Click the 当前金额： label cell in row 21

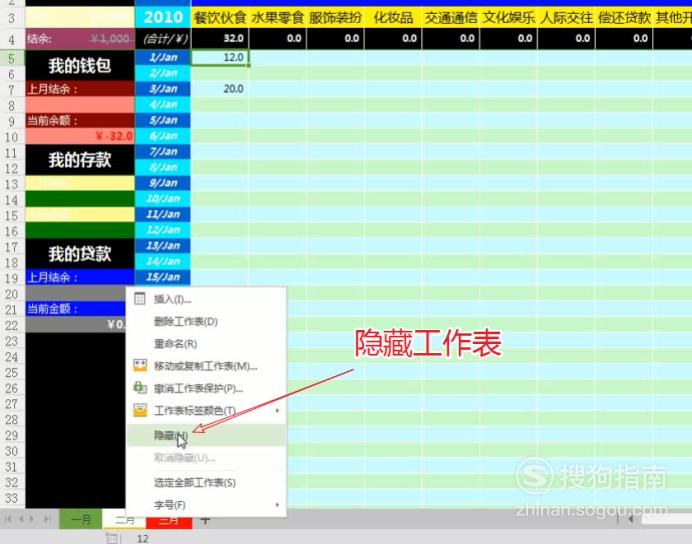(x=75, y=308)
